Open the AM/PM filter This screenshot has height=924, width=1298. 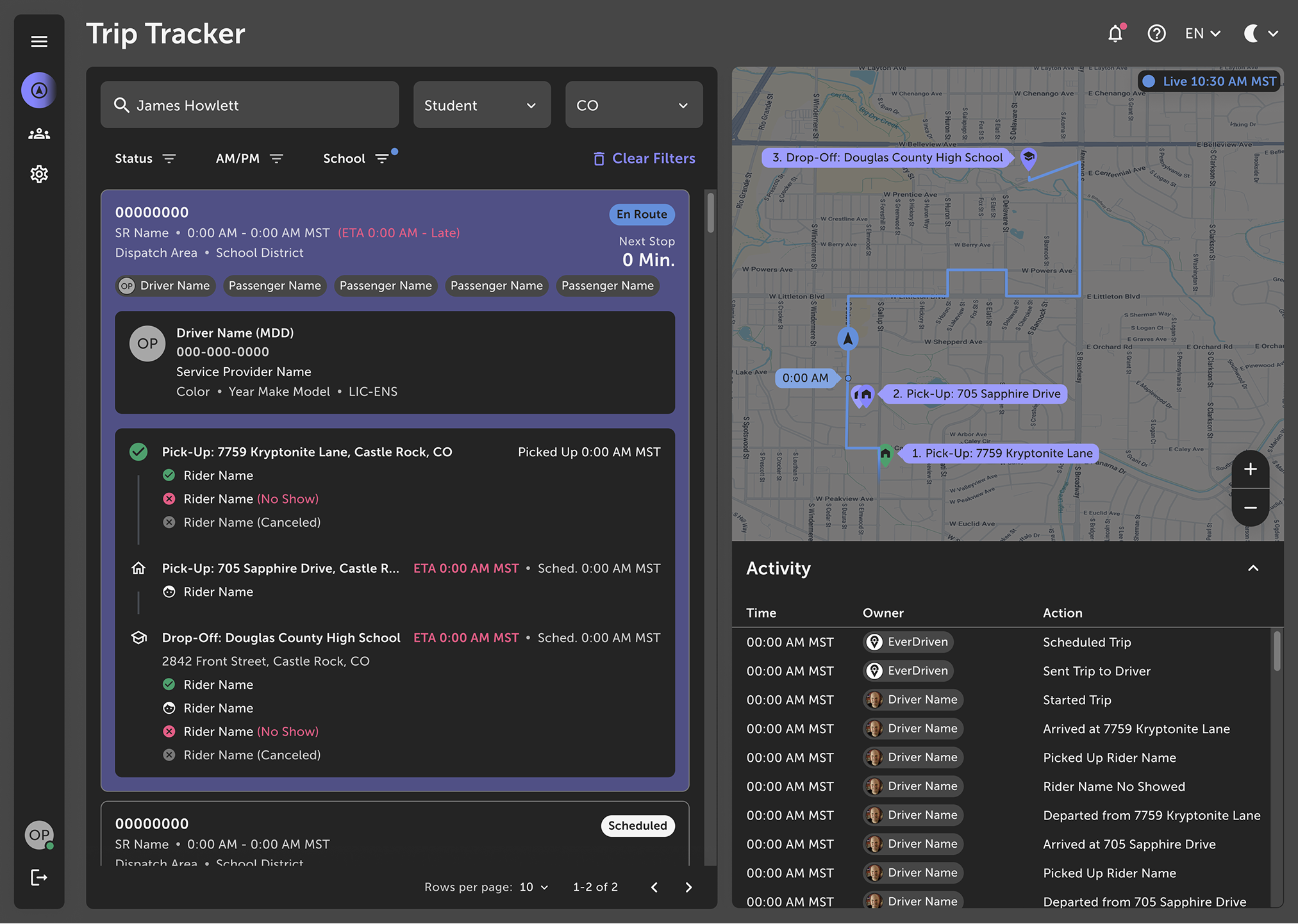tap(249, 158)
